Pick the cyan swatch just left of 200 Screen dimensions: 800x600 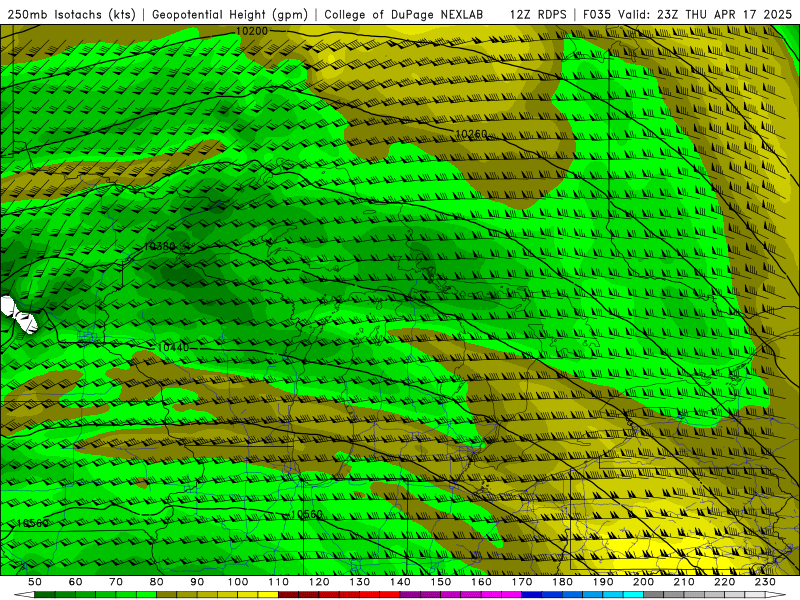[x=633, y=594]
